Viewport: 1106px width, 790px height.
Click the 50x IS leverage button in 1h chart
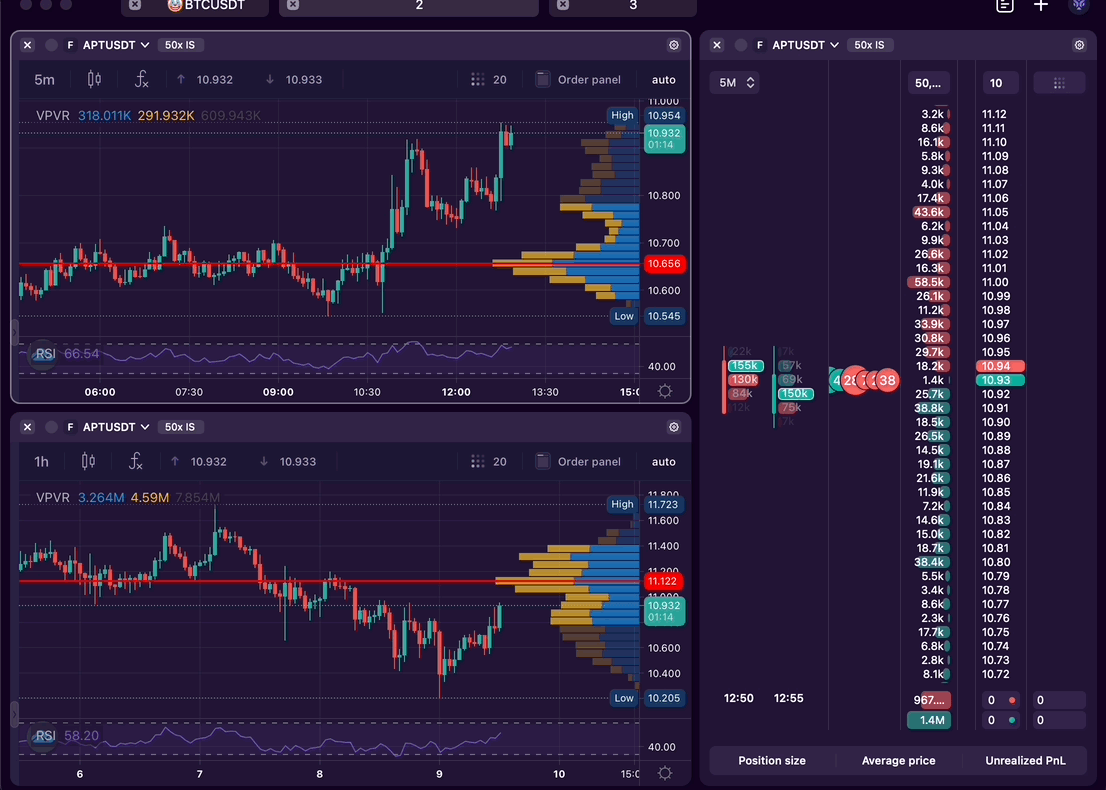point(180,427)
